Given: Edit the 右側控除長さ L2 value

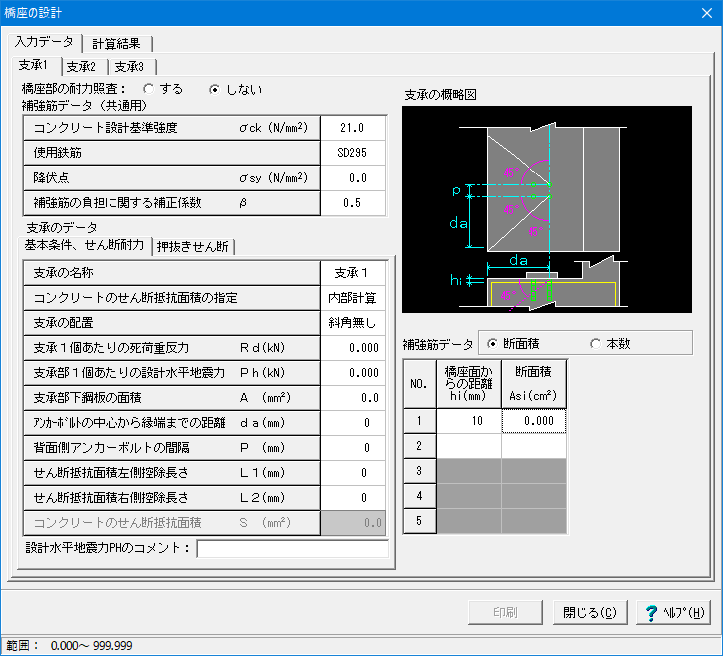Looking at the screenshot, I should [353, 497].
